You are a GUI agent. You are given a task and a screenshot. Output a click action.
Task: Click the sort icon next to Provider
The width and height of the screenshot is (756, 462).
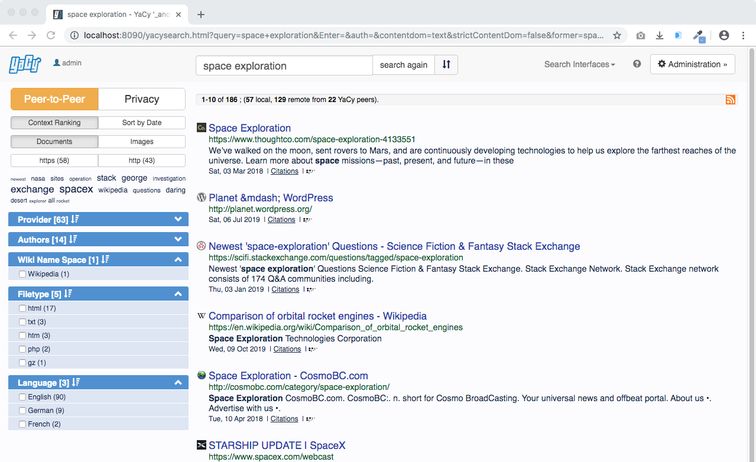[75, 219]
